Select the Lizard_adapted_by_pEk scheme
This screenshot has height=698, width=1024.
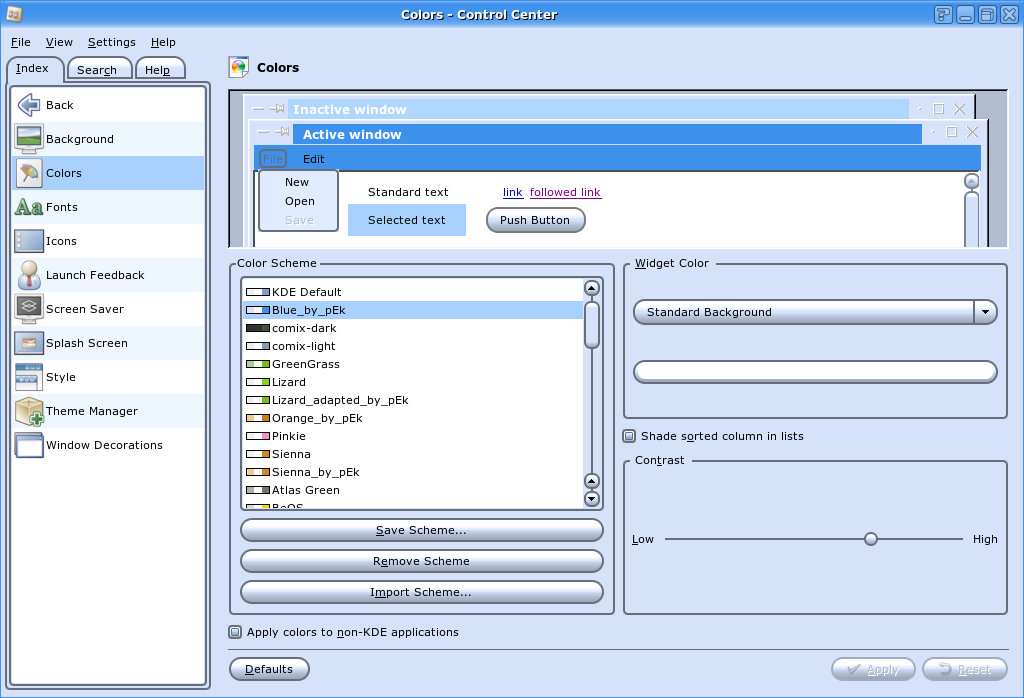click(x=413, y=400)
